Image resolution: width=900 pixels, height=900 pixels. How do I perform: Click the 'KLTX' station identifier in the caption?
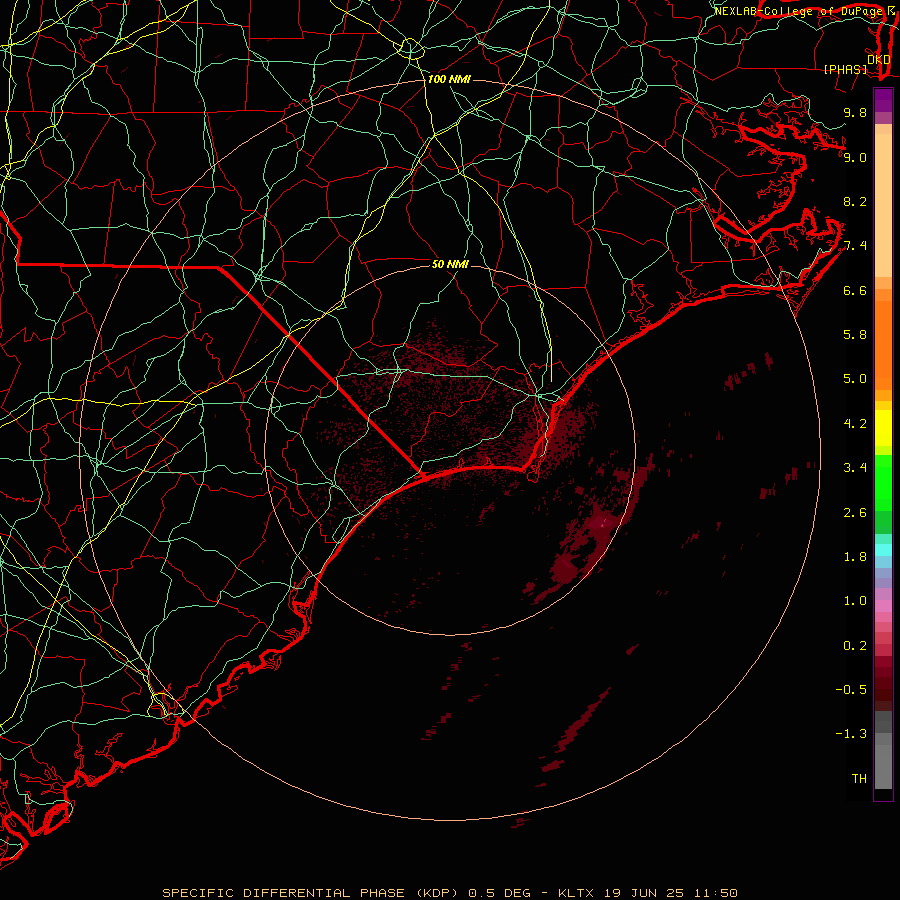577,893
